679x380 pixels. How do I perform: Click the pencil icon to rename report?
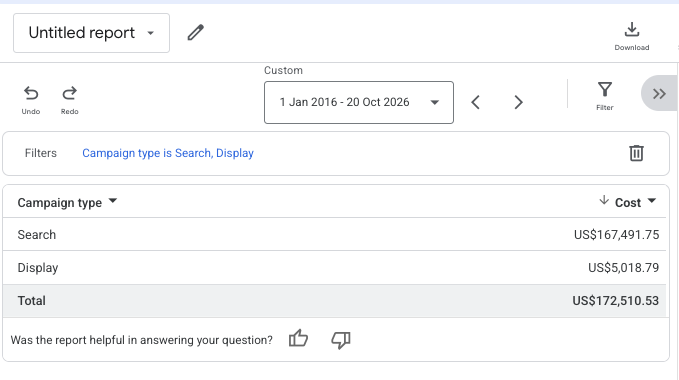(x=195, y=32)
